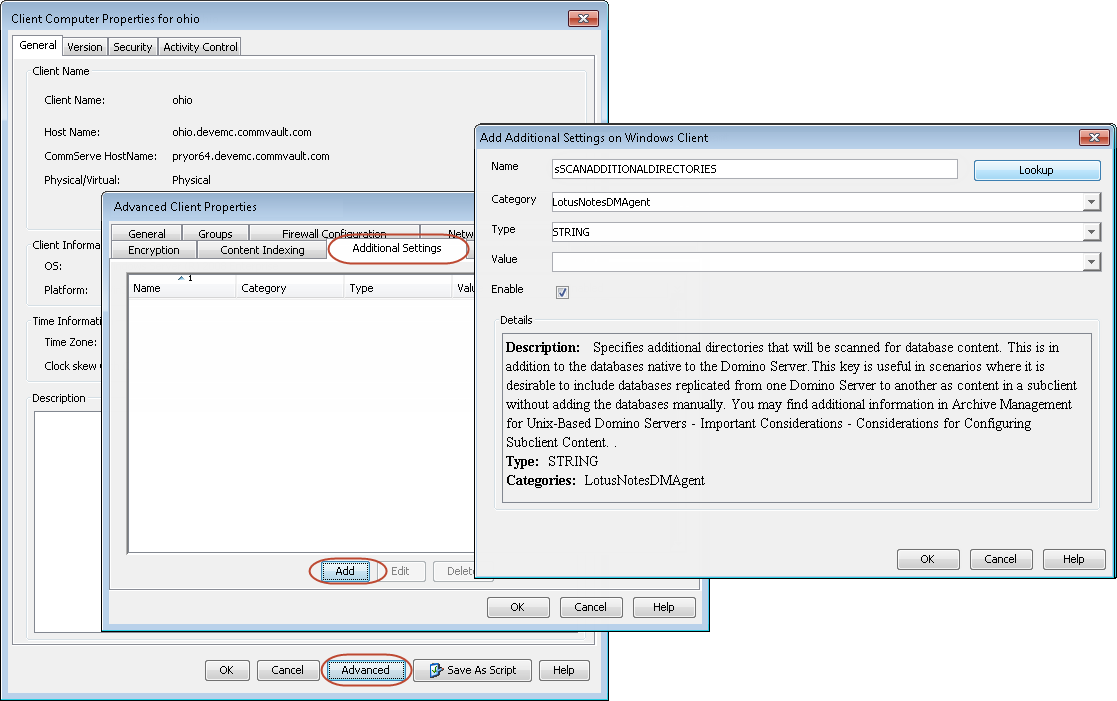This screenshot has height=701, width=1117.
Task: Open the Additional Settings tab
Action: tap(397, 248)
